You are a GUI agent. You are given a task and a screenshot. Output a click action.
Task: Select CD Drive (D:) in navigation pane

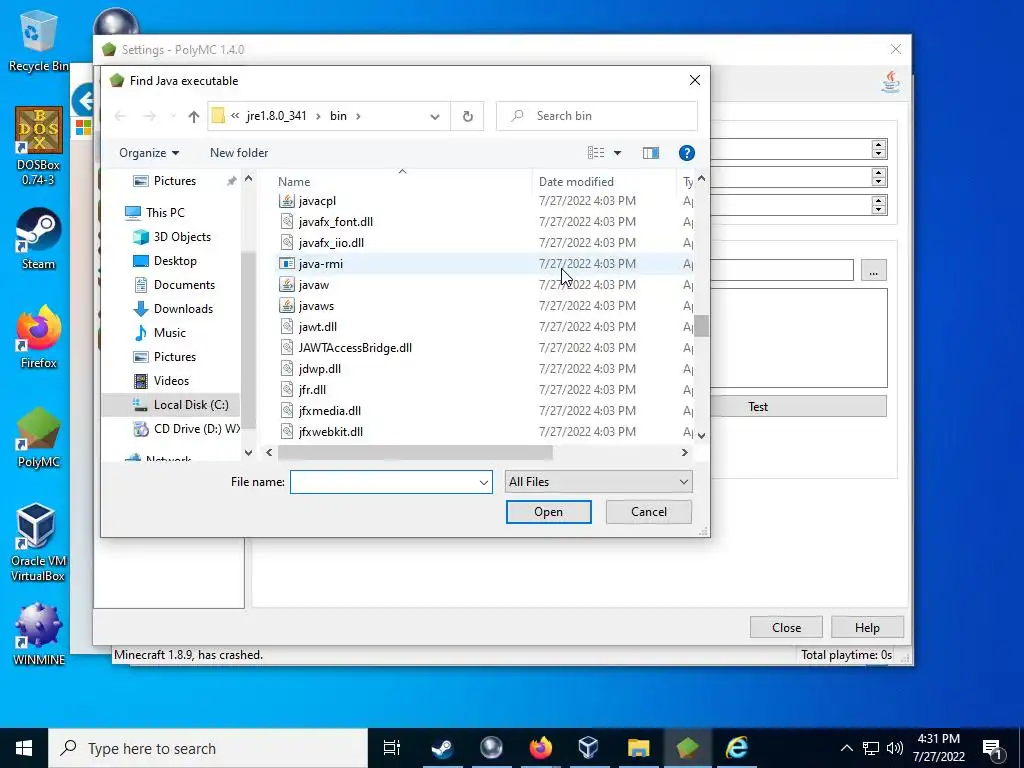click(x=186, y=428)
